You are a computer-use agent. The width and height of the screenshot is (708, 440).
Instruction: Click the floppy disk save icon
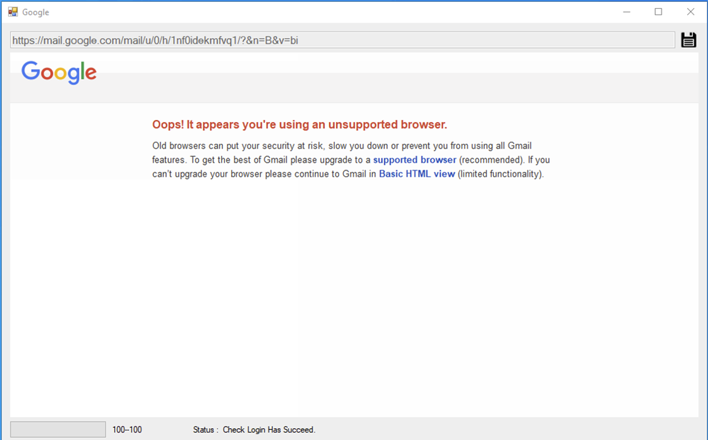pyautogui.click(x=689, y=40)
